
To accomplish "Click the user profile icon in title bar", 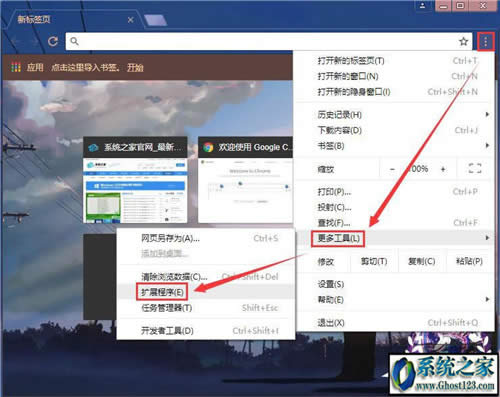I will [423, 6].
